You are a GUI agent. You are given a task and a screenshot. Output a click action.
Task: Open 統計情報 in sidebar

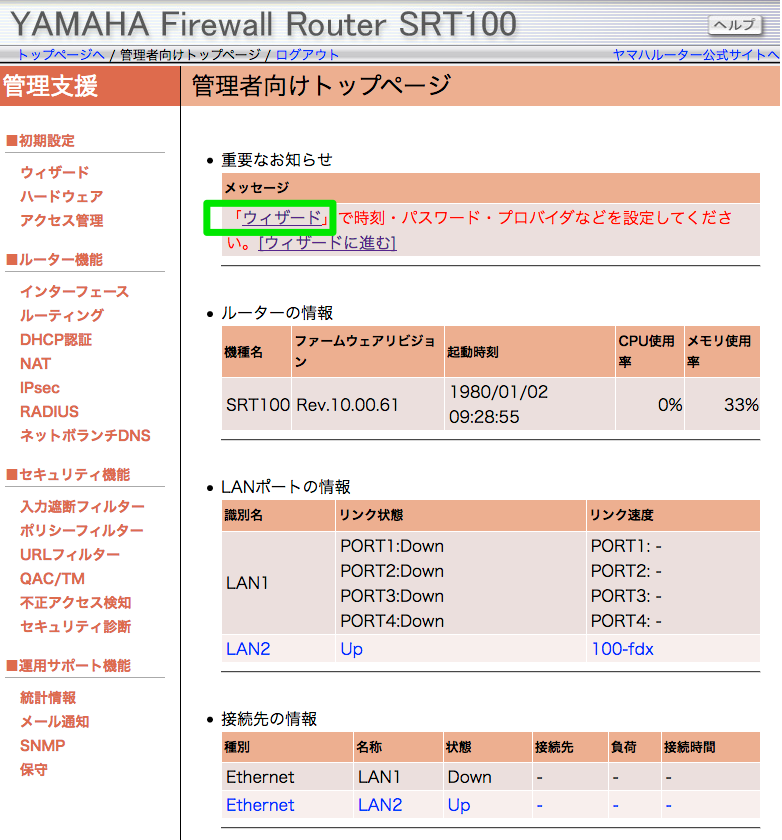48,698
